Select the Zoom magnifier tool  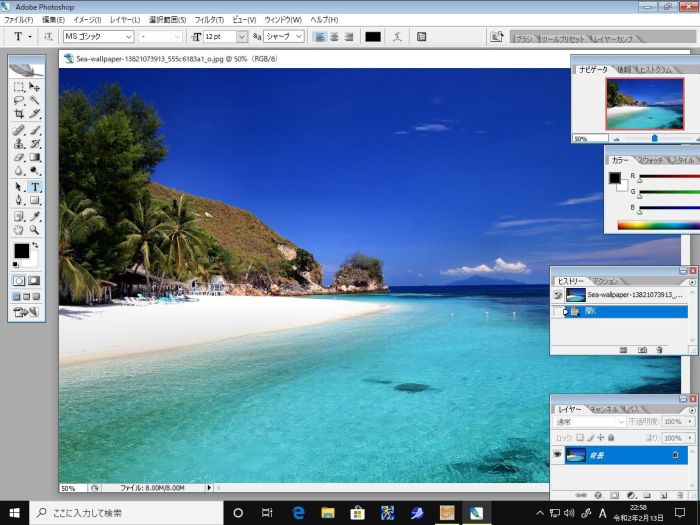click(x=35, y=230)
